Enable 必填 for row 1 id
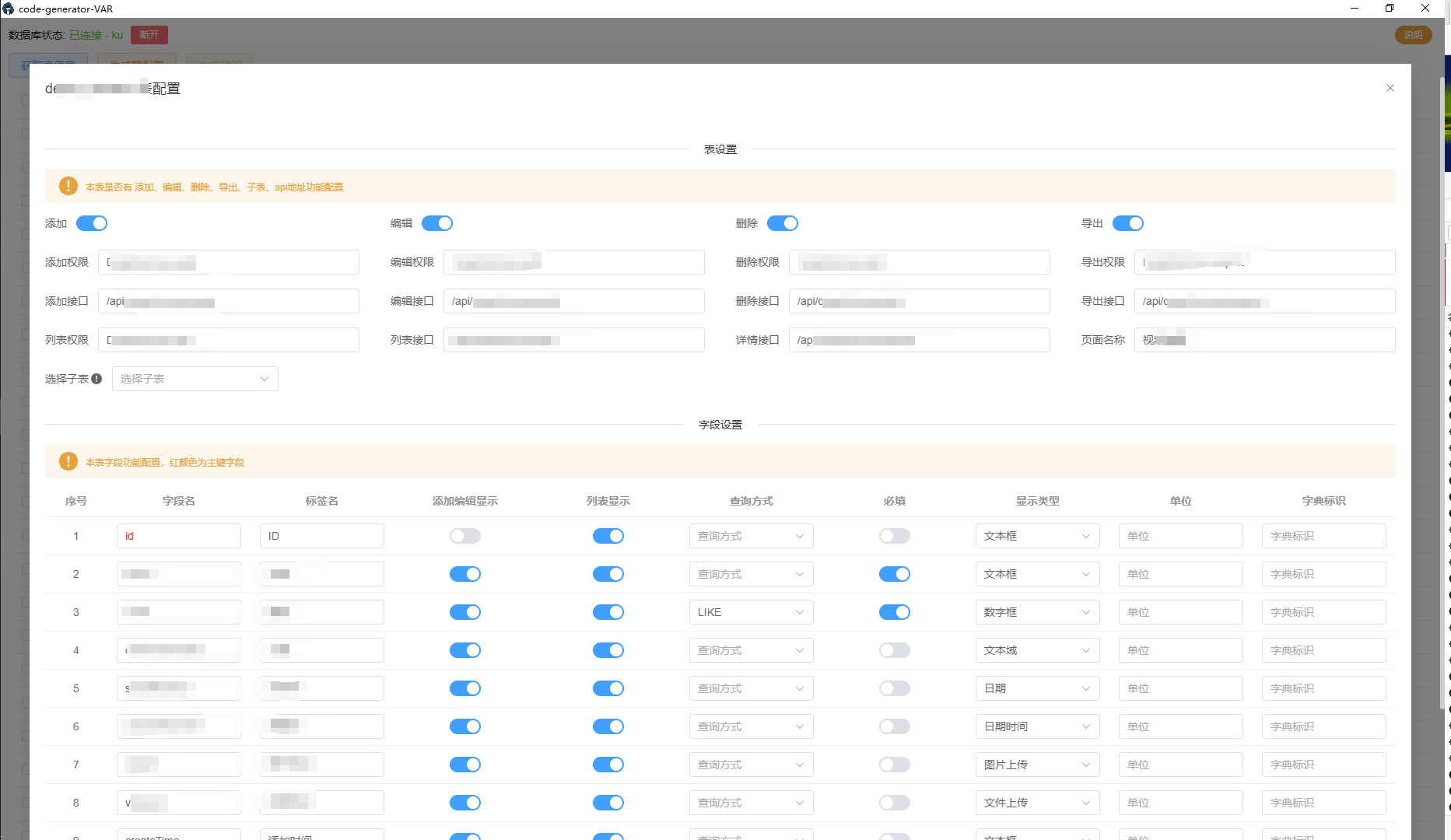This screenshot has width=1451, height=840. coord(895,536)
